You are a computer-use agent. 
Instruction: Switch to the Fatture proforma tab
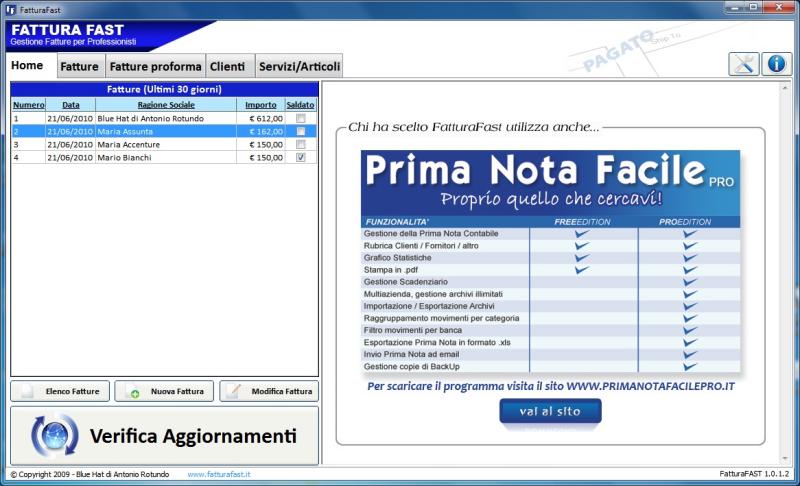point(155,67)
